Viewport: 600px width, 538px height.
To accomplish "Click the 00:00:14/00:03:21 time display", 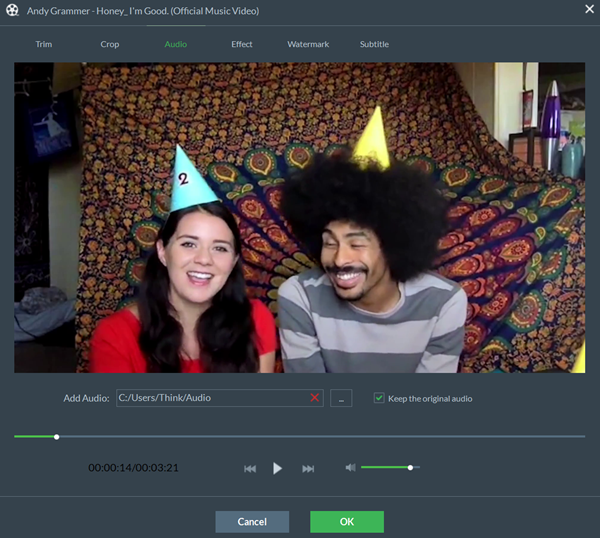I will click(133, 468).
